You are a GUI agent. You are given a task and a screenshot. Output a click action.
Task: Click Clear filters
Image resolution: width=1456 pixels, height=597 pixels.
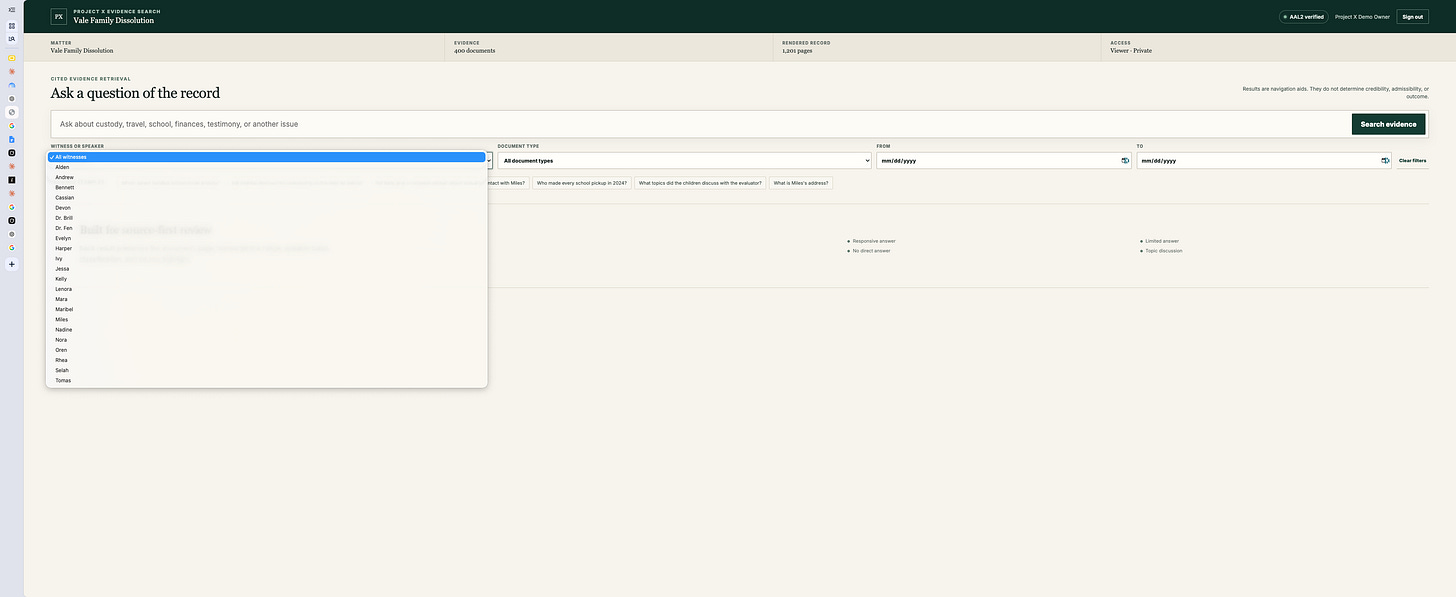coord(1412,160)
